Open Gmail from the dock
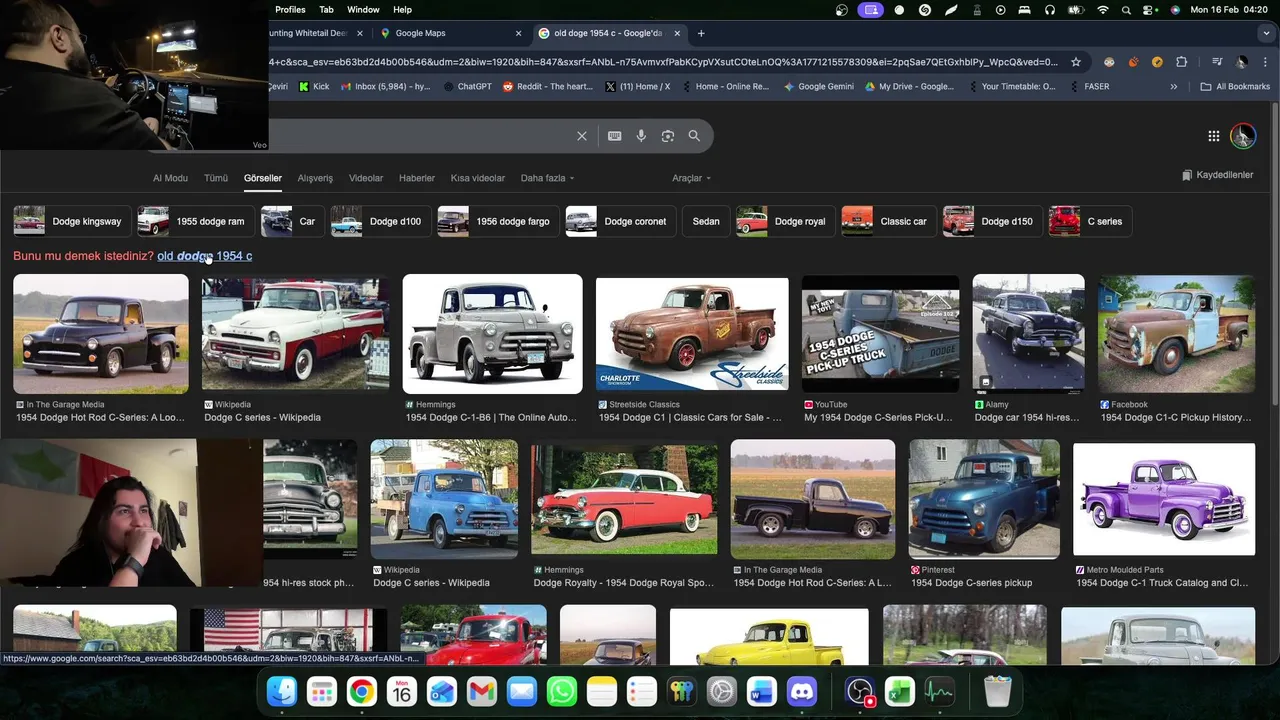 482,691
